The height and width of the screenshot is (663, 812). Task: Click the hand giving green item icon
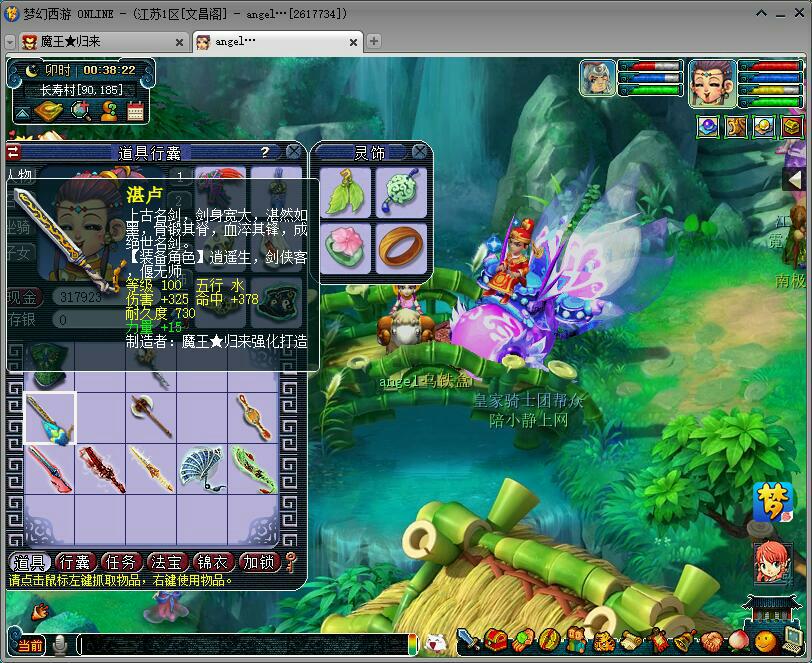pyautogui.click(x=523, y=640)
